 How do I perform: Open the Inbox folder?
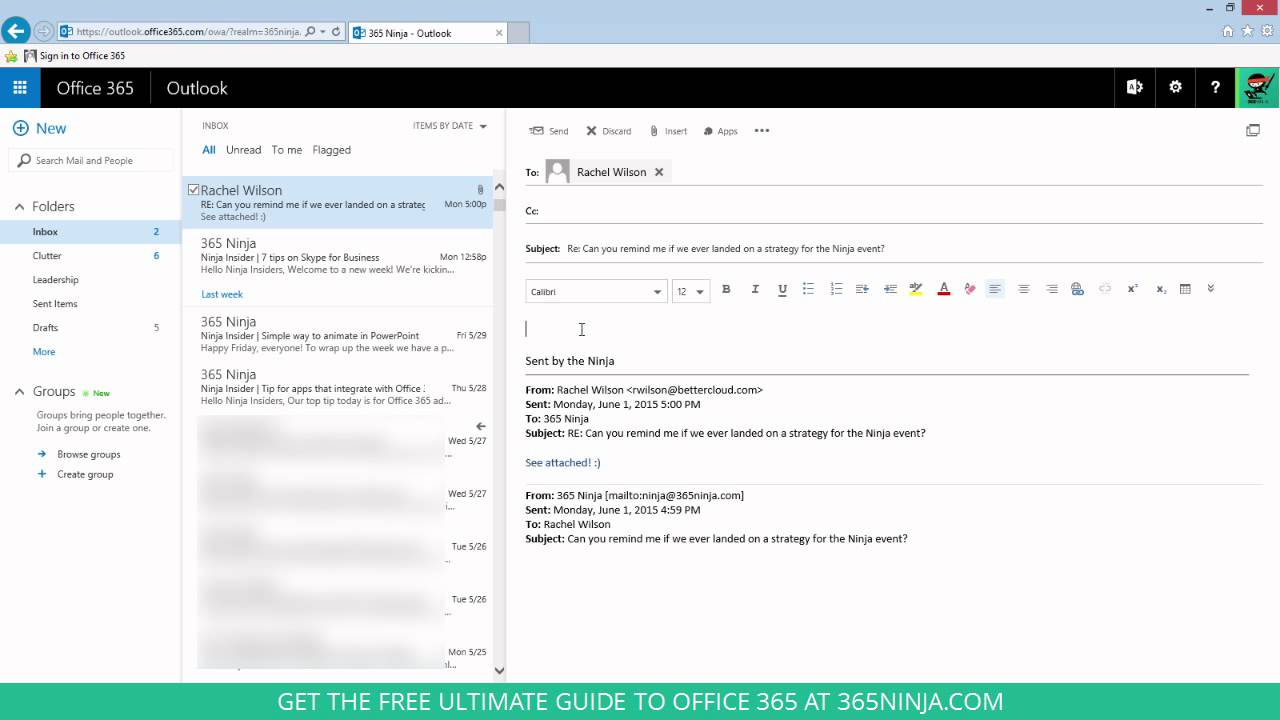tap(91, 232)
